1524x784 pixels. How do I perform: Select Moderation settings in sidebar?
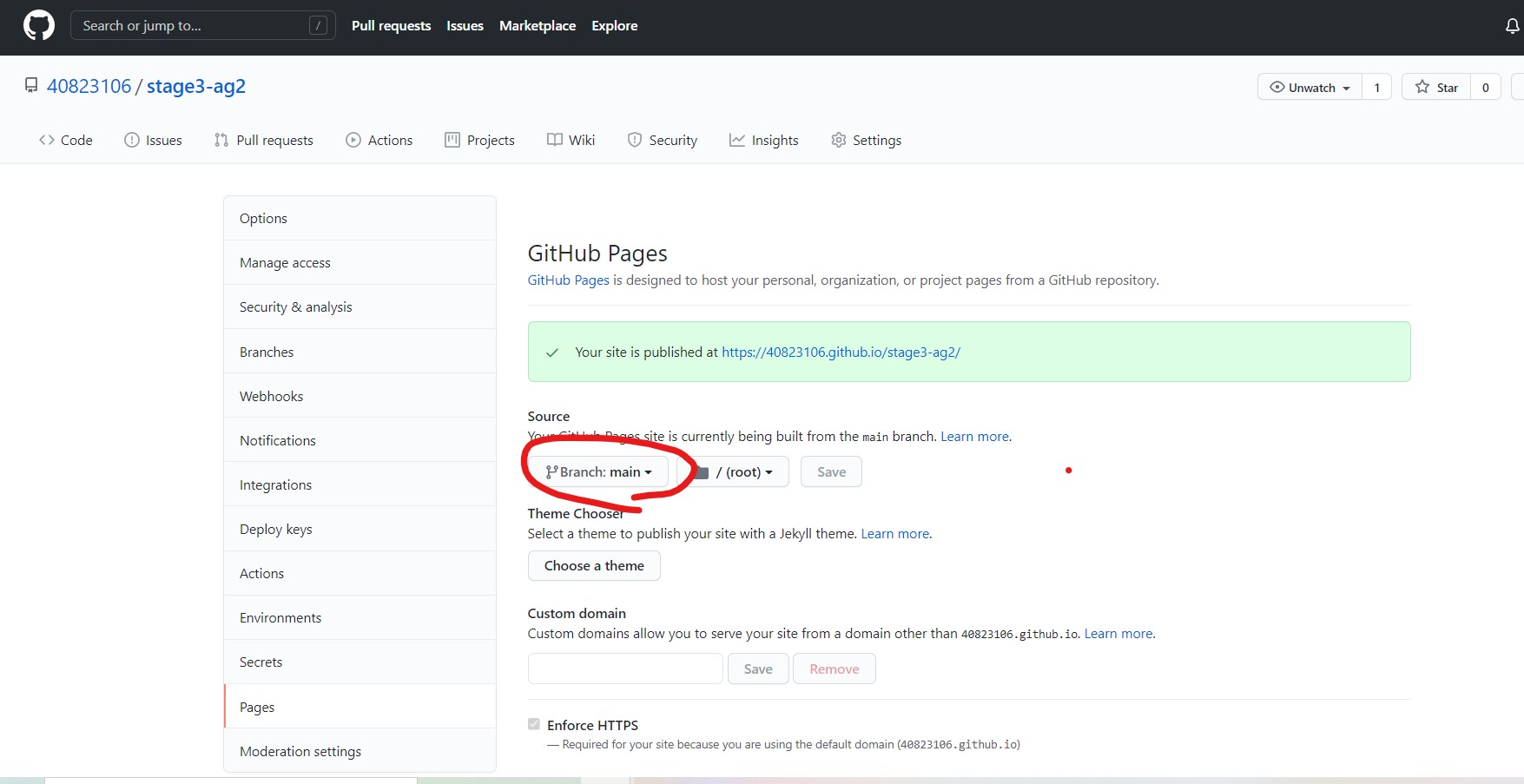click(360, 751)
